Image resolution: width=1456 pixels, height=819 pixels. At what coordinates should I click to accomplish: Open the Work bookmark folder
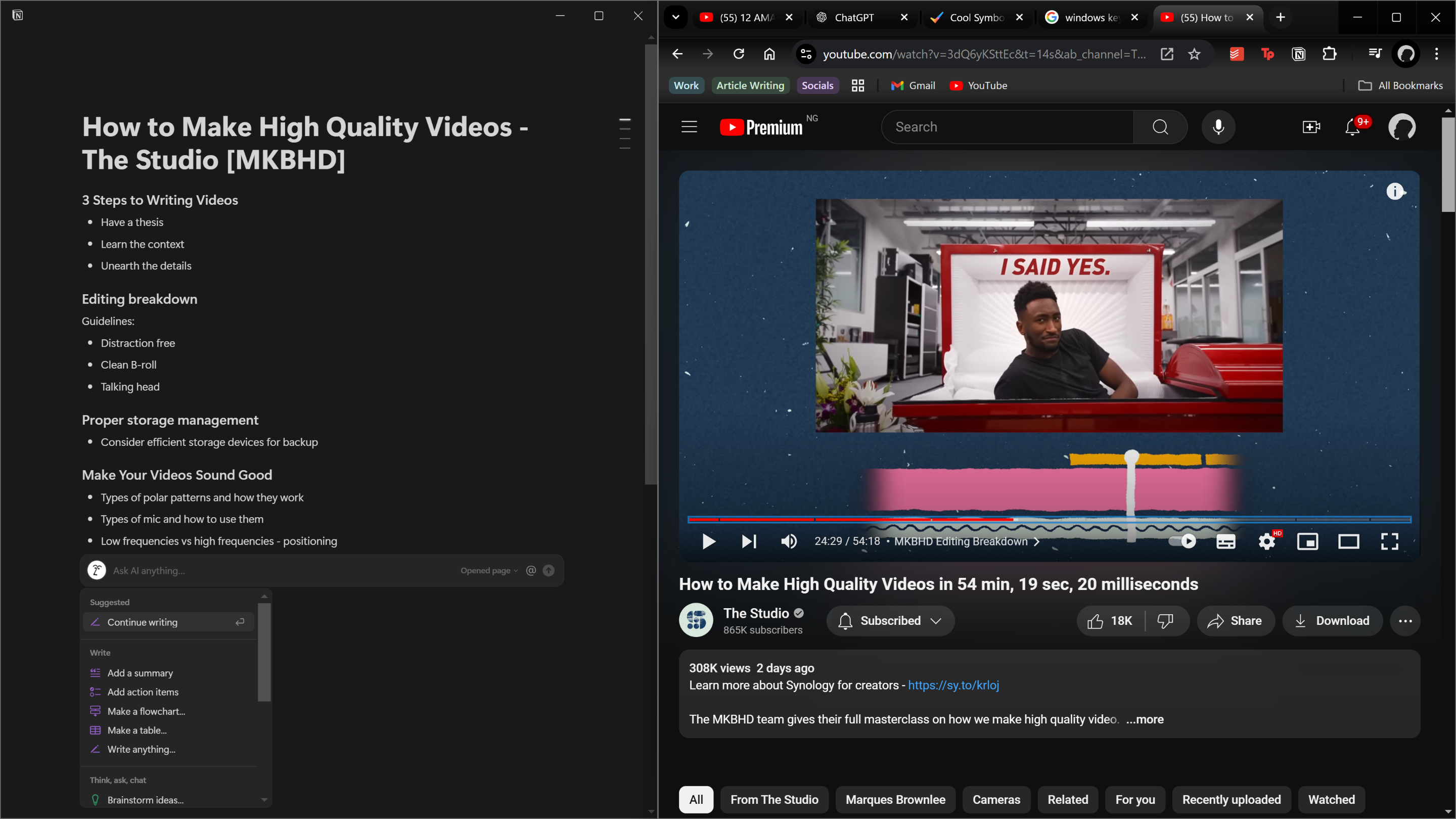point(686,85)
